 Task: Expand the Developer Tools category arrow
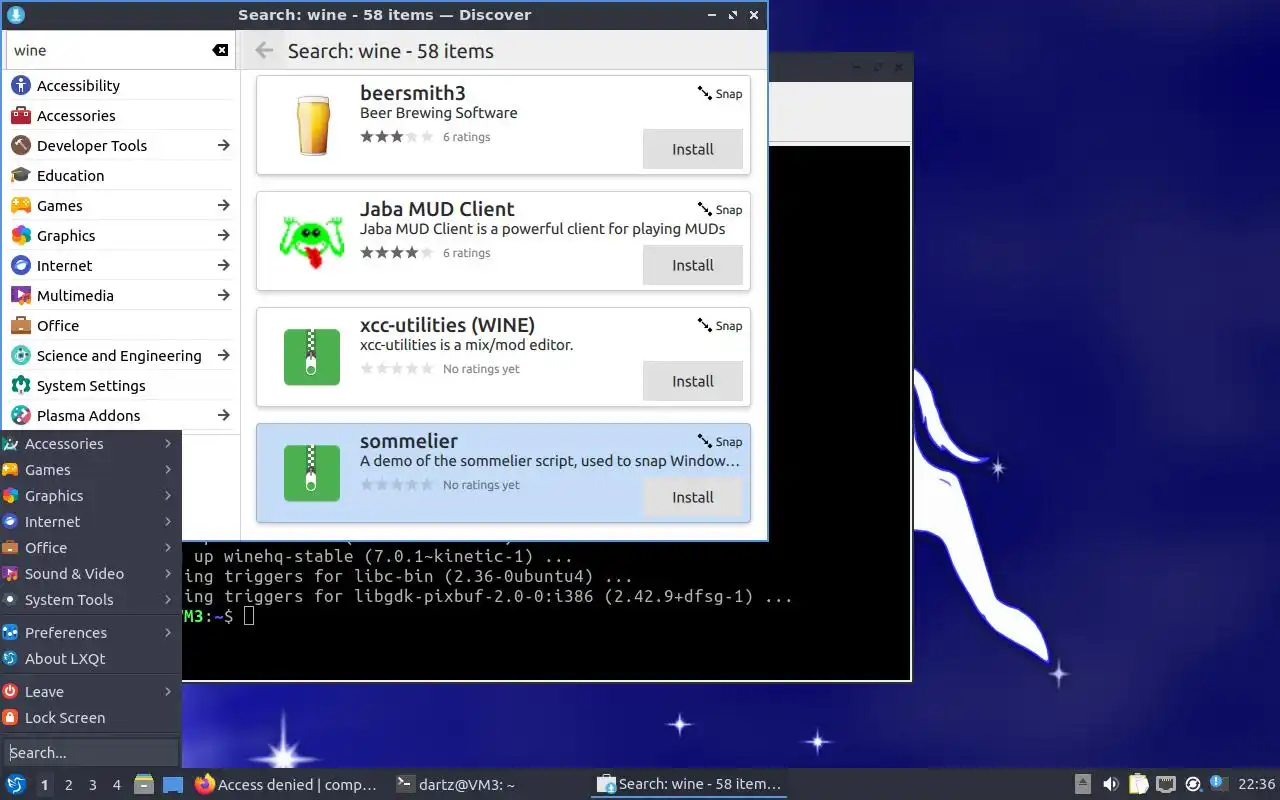click(223, 146)
